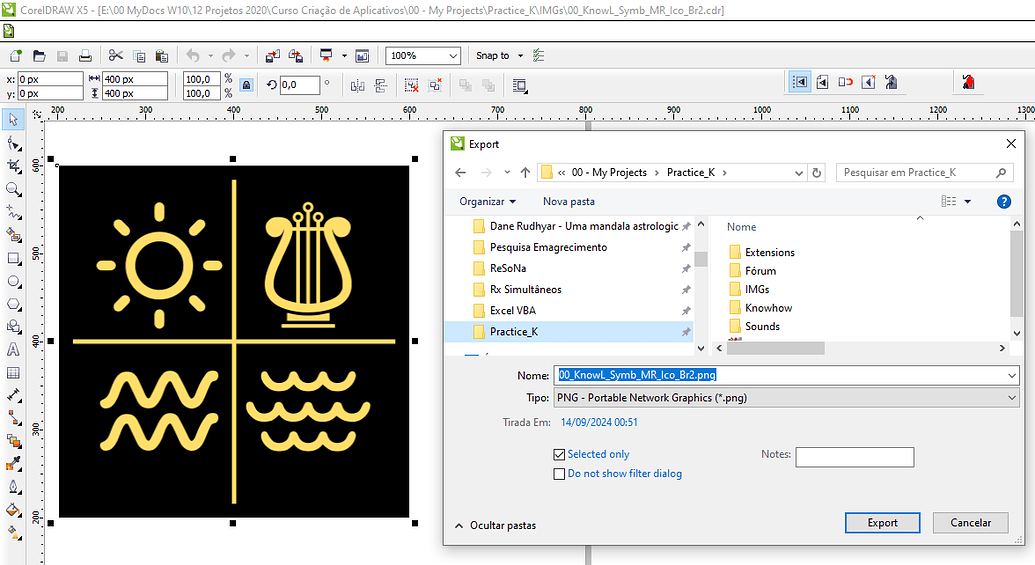The image size is (1035, 565).
Task: Open the Options checklist icon
Action: (x=539, y=55)
